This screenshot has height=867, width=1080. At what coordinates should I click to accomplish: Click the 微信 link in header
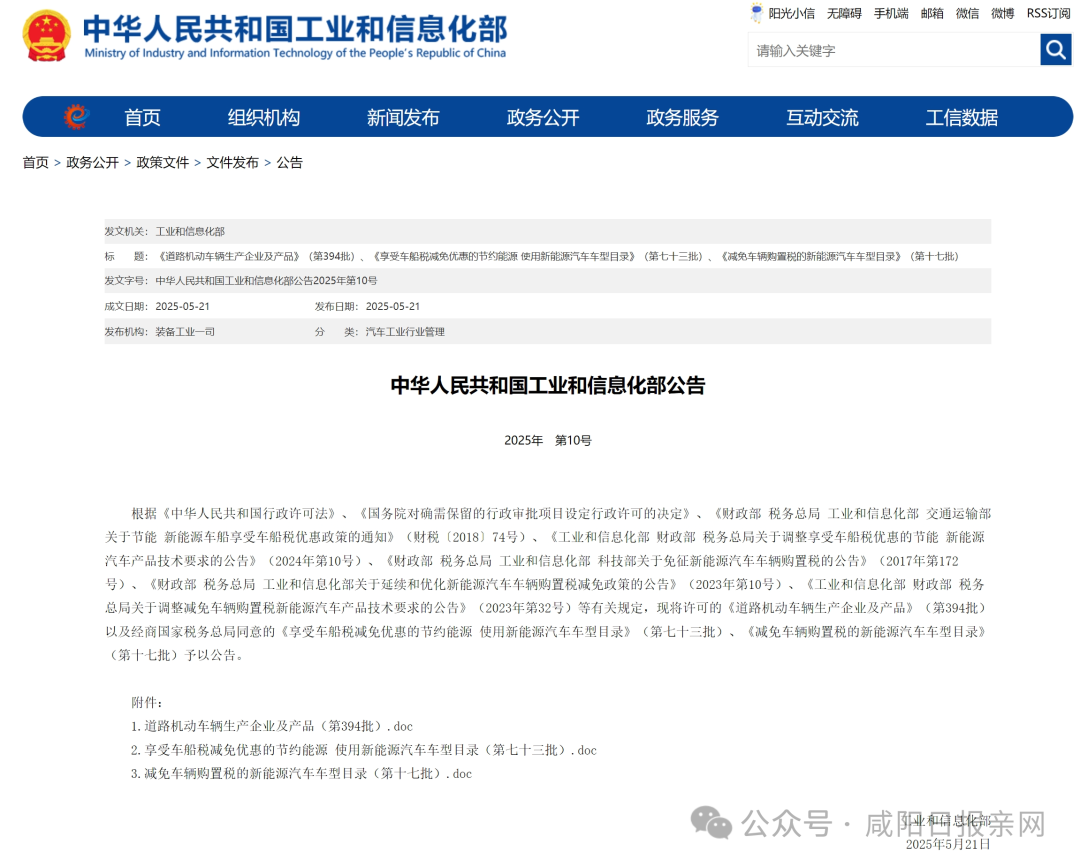coord(967,13)
